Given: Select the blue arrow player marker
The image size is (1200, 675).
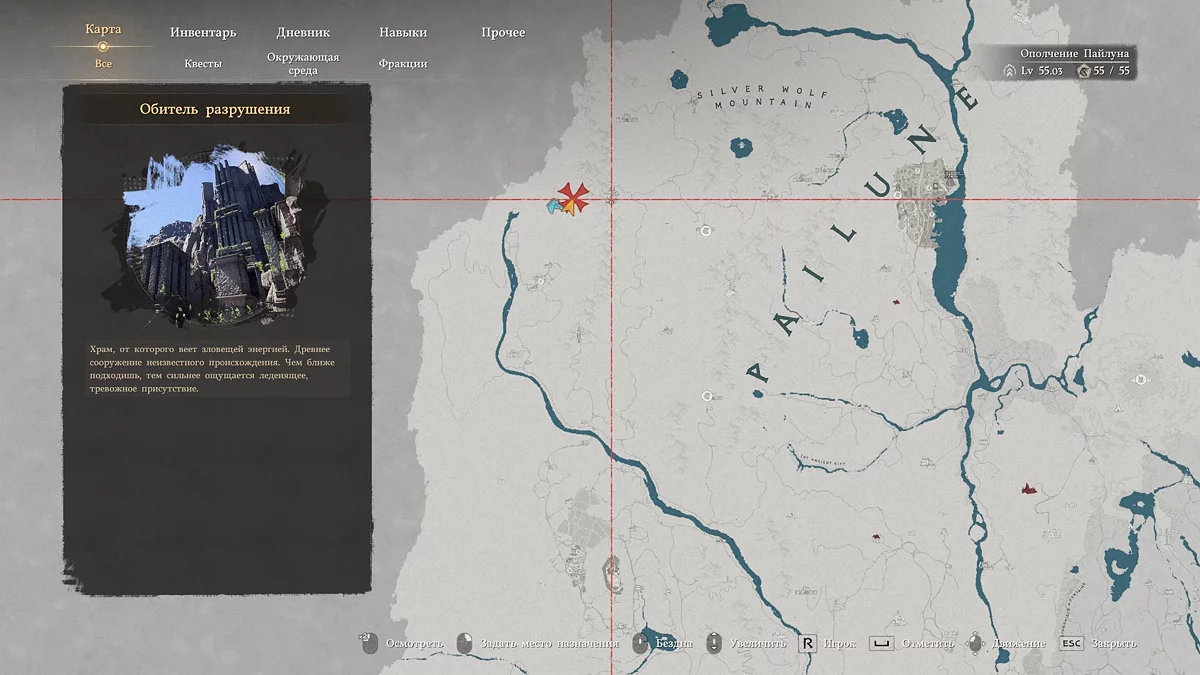Looking at the screenshot, I should pos(552,206).
